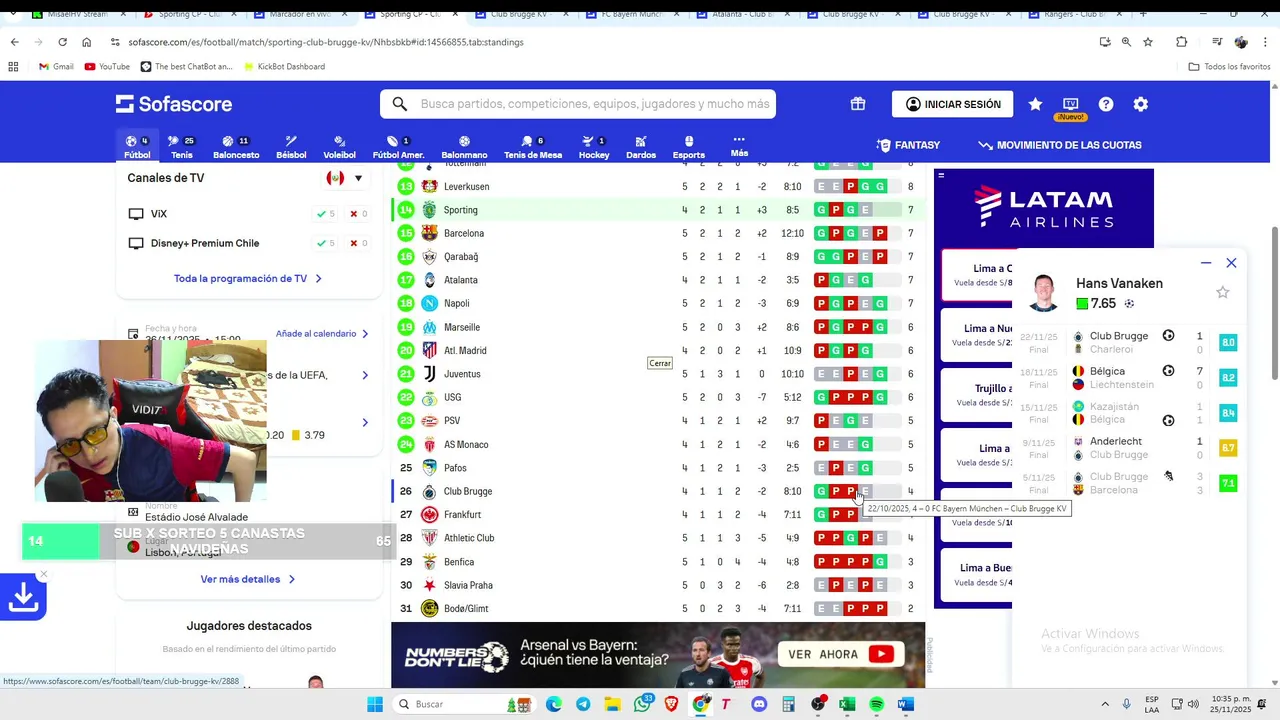Expand Toda la programación de TV
The width and height of the screenshot is (1280, 720).
click(248, 279)
